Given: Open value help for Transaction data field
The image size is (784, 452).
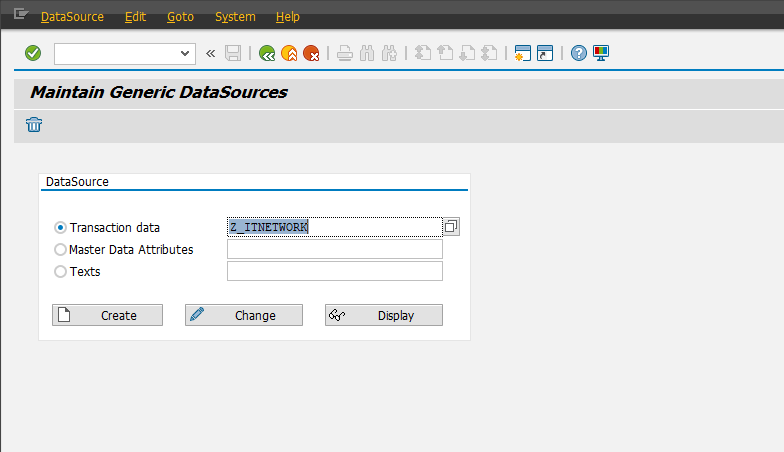Looking at the screenshot, I should [451, 227].
